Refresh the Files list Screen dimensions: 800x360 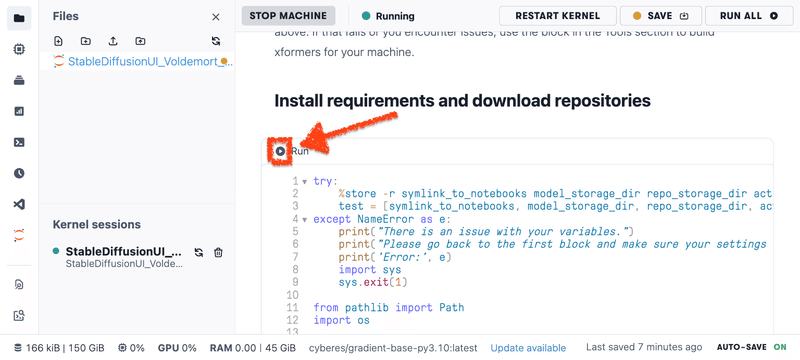tap(216, 41)
